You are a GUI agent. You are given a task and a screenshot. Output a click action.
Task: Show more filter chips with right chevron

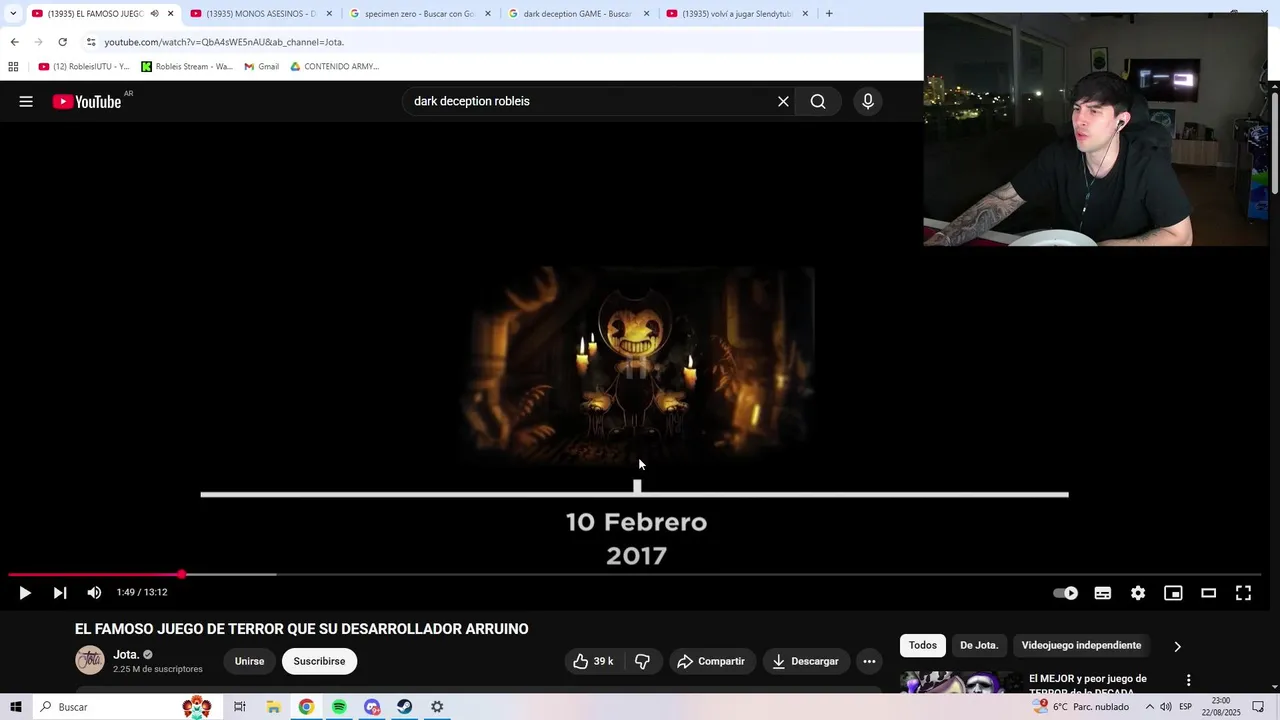tap(1177, 646)
